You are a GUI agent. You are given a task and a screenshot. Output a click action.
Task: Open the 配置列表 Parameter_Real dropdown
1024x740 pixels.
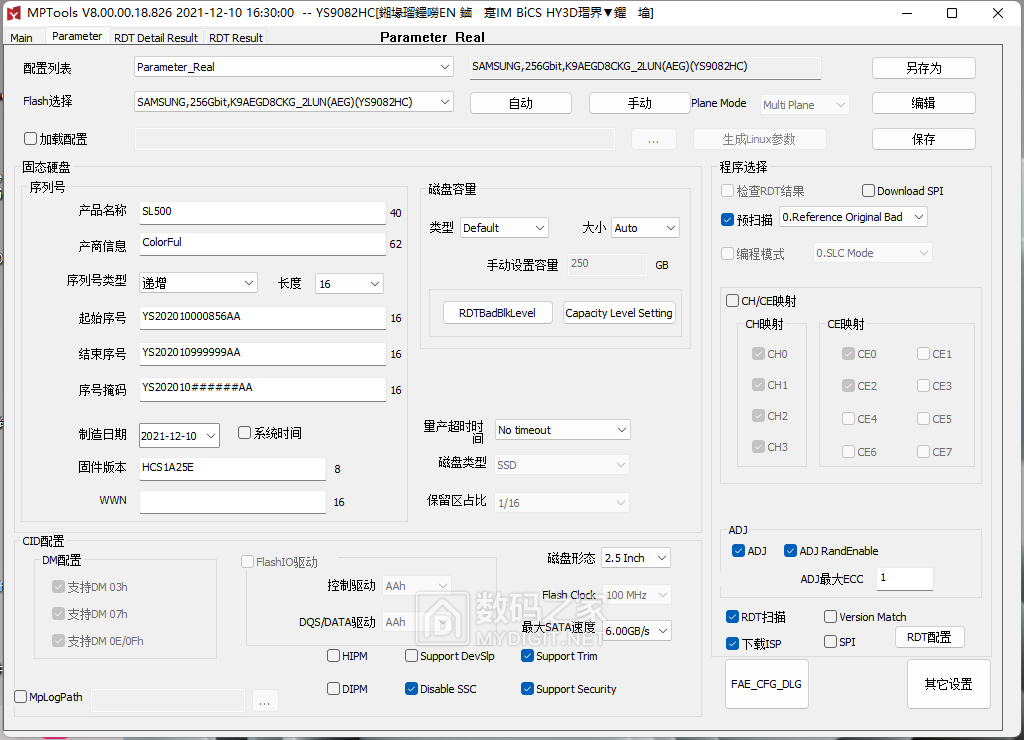point(294,67)
